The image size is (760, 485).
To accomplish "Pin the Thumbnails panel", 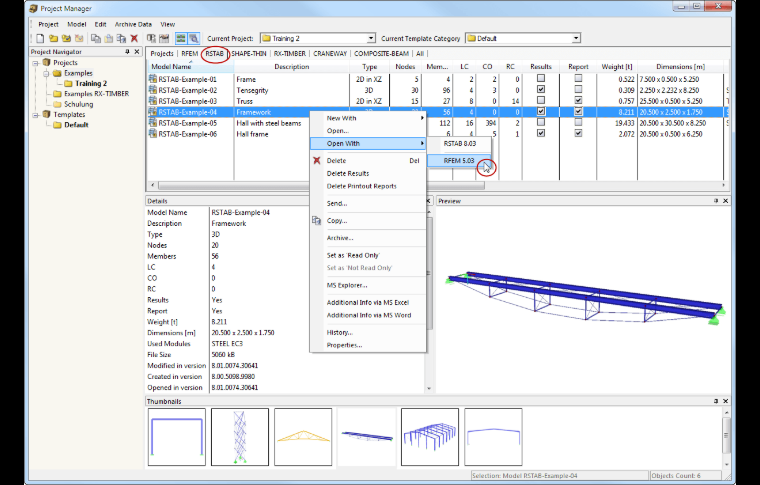I will click(716, 401).
